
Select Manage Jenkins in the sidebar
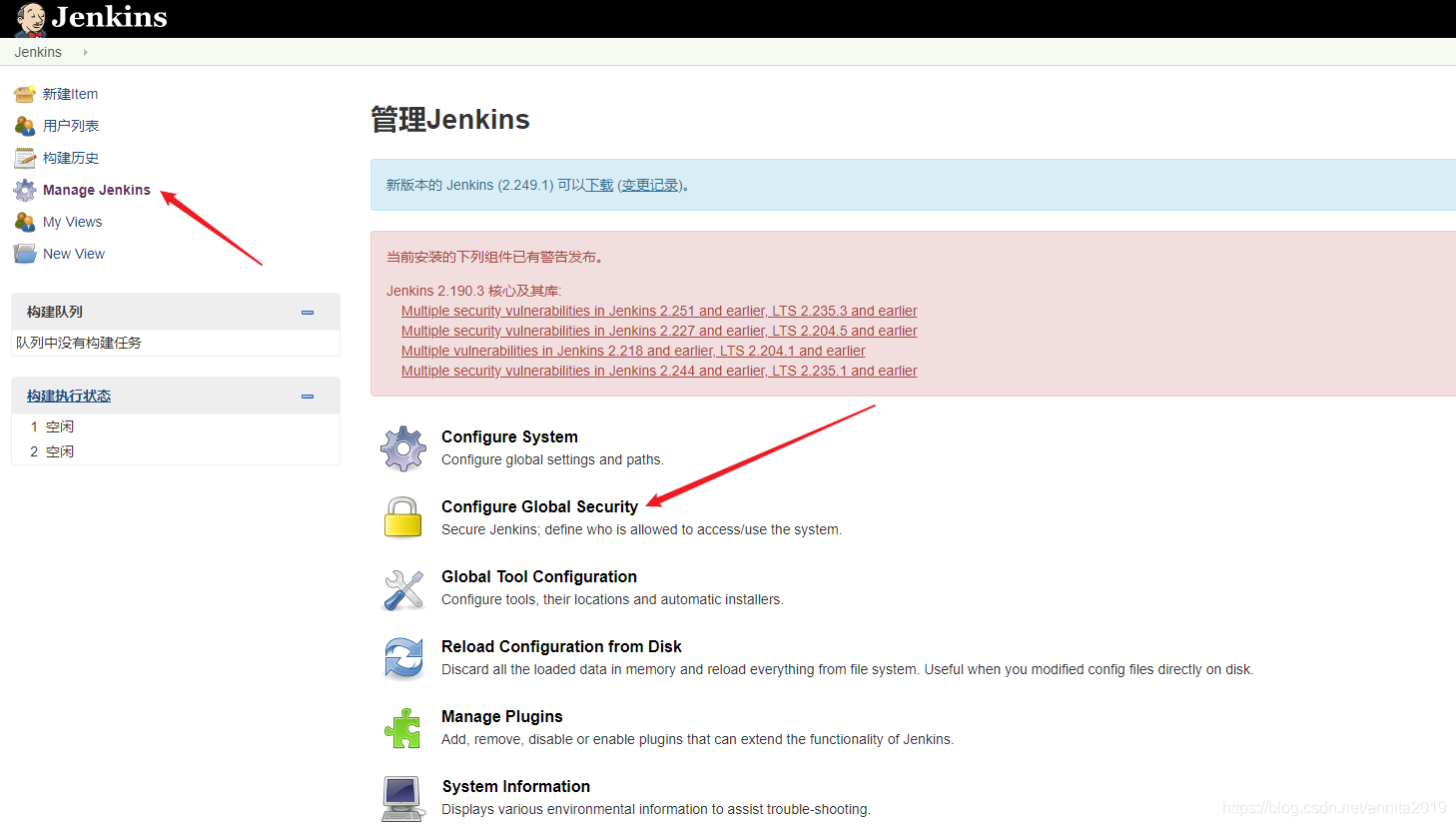pos(97,190)
